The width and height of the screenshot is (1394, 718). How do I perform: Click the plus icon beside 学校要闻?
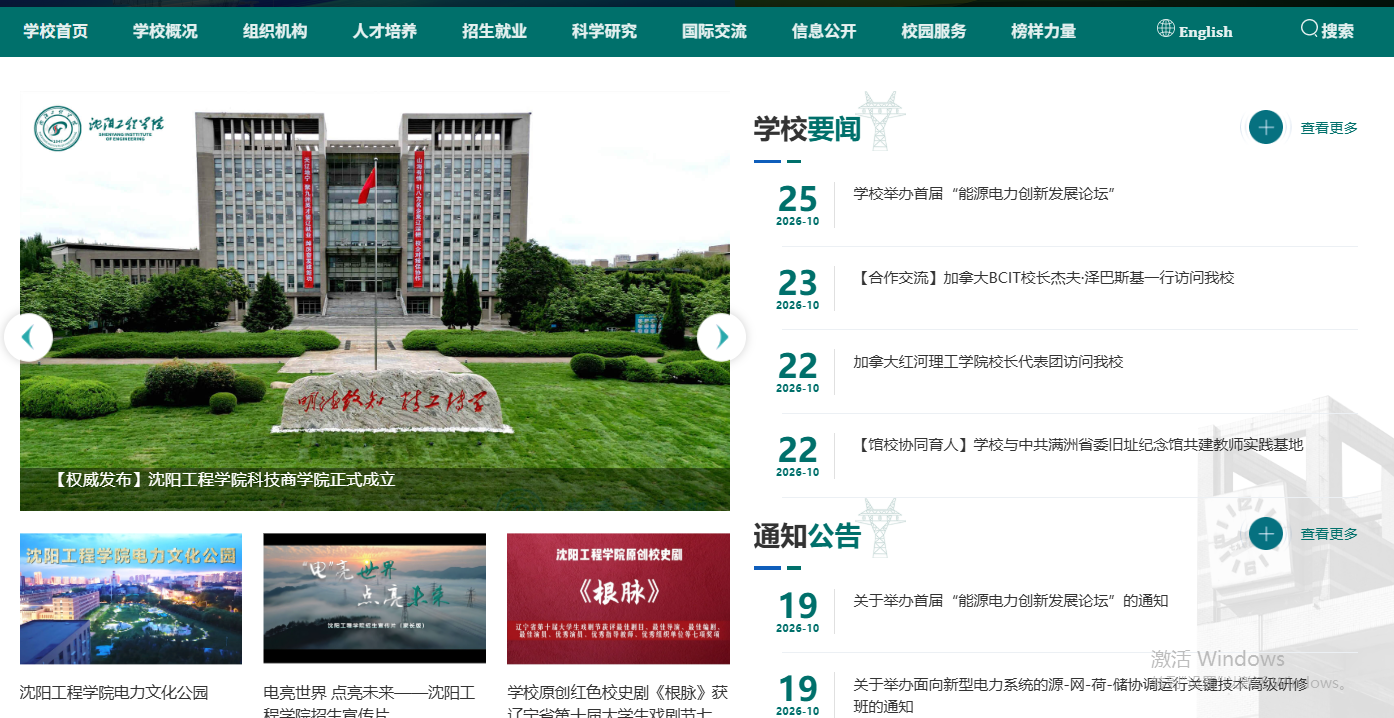[x=1266, y=127]
